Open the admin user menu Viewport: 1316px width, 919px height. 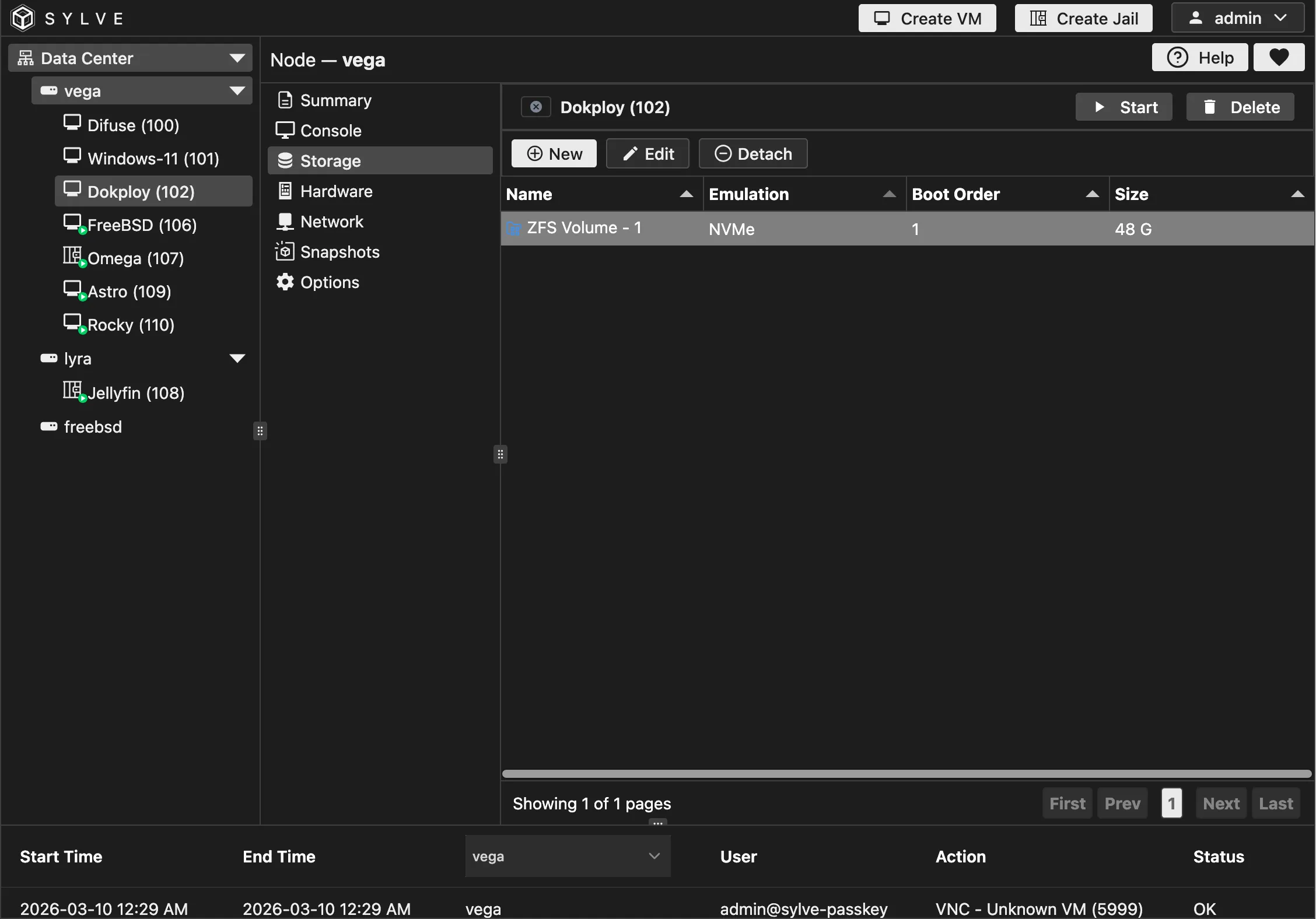click(1237, 18)
